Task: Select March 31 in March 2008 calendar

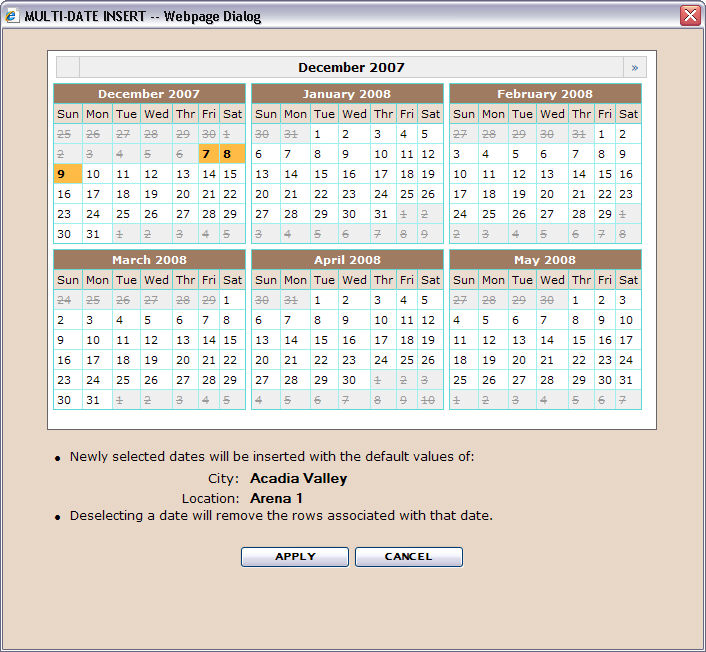Action: click(97, 400)
